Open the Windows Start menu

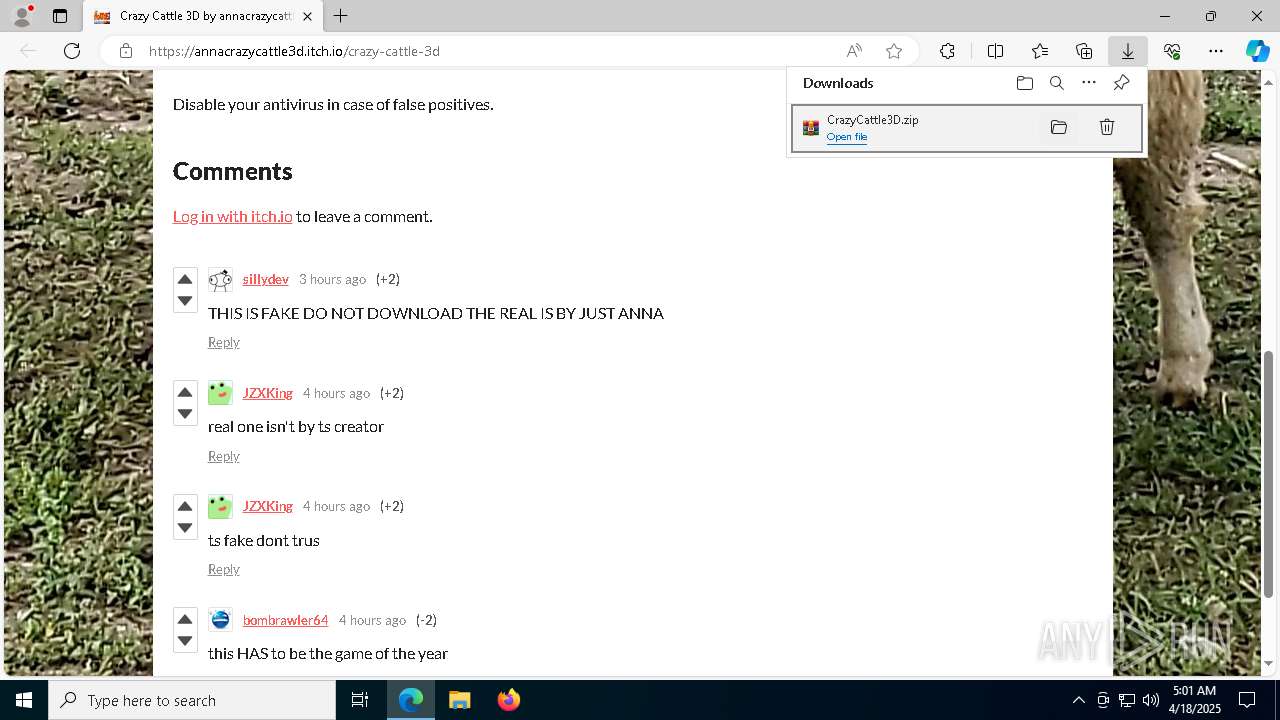point(24,700)
